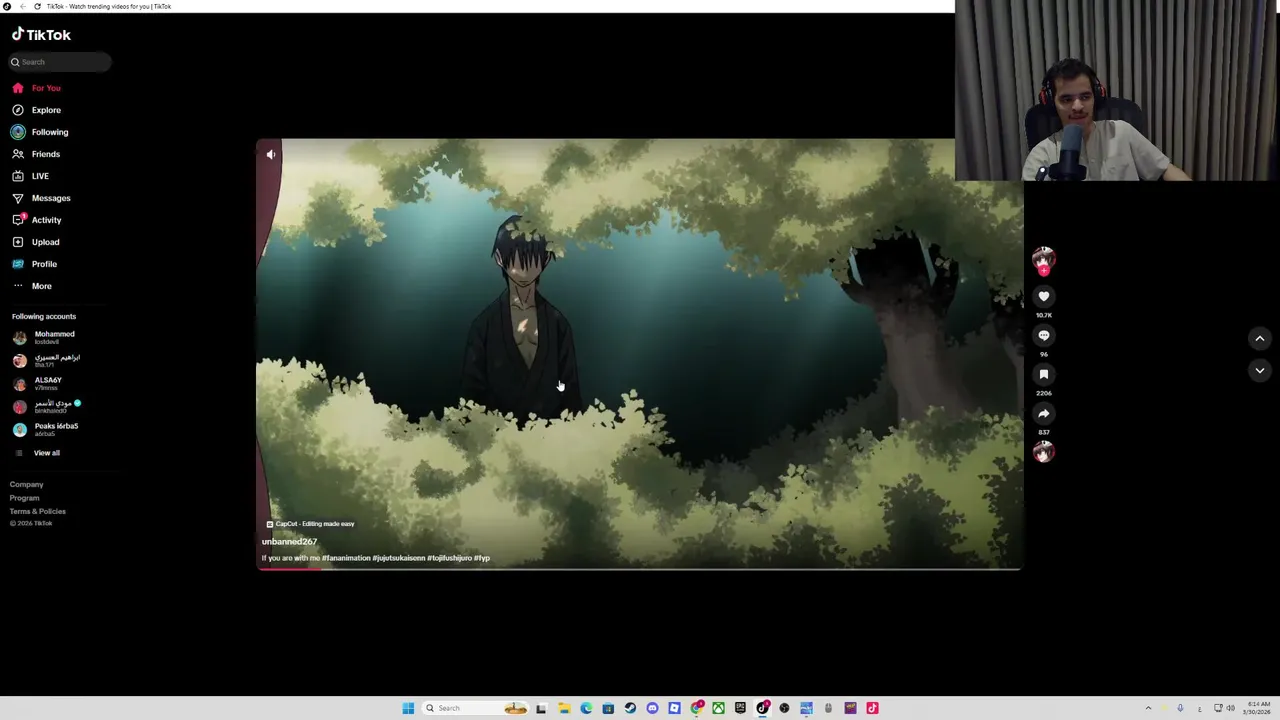Click the TikTok search field

click(x=60, y=62)
